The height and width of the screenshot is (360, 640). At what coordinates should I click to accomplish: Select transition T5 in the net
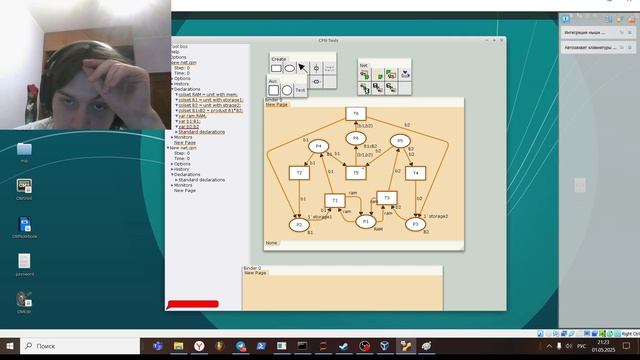click(356, 173)
